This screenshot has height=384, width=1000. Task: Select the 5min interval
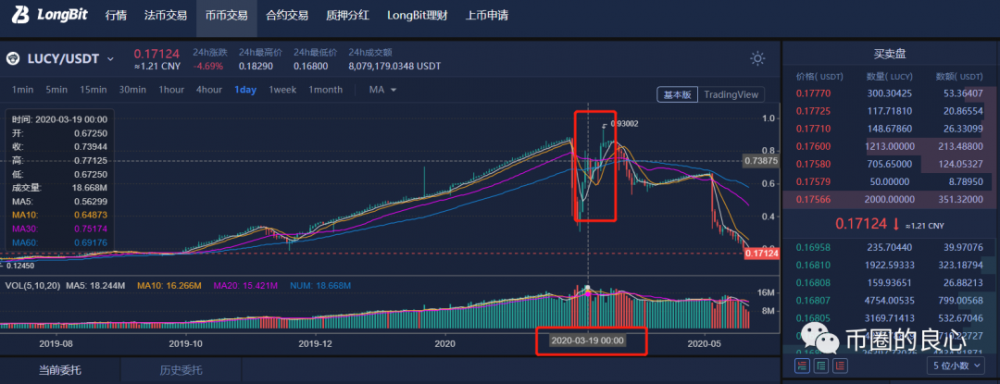(56, 90)
